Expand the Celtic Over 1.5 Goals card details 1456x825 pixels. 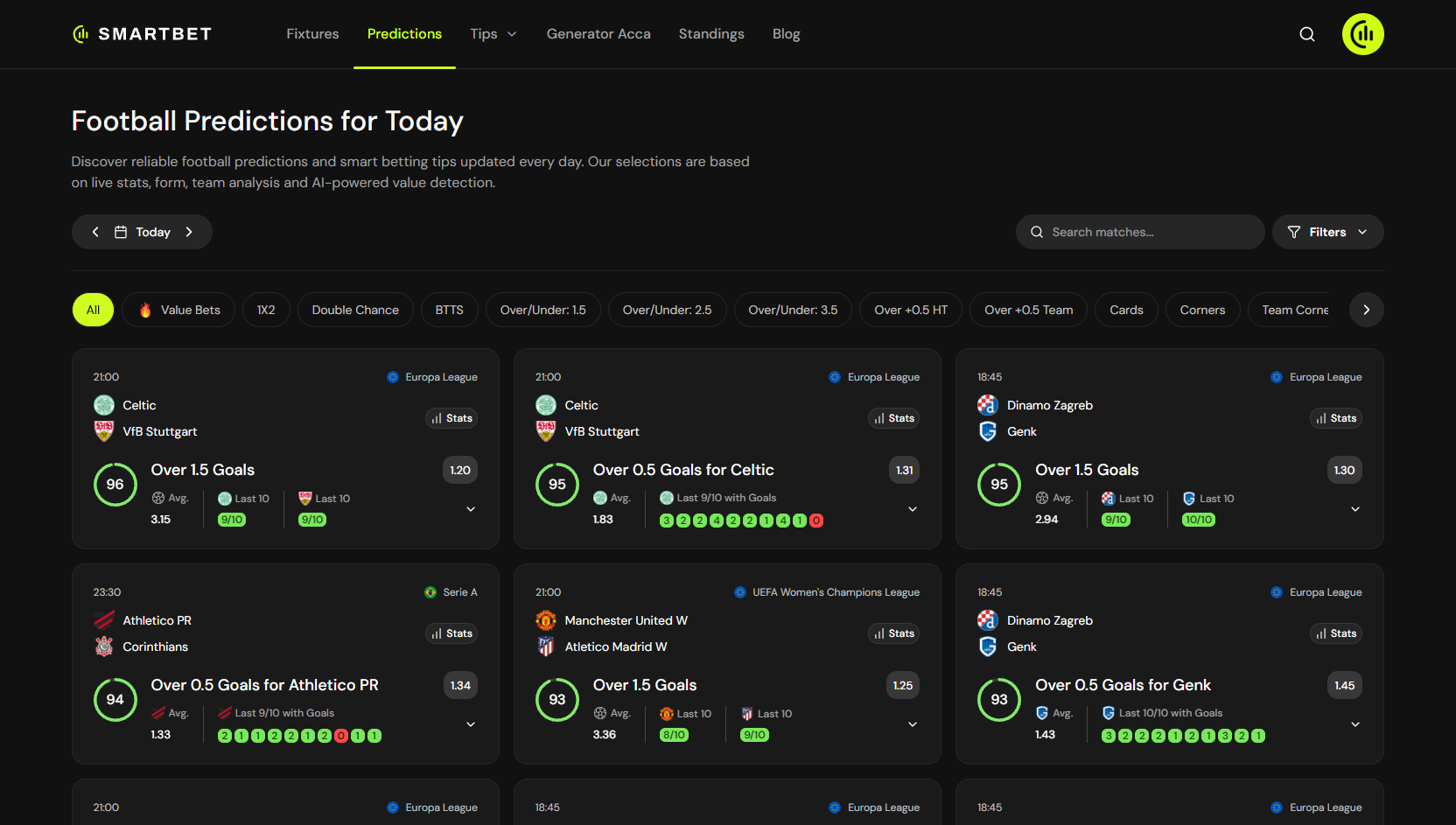[471, 509]
